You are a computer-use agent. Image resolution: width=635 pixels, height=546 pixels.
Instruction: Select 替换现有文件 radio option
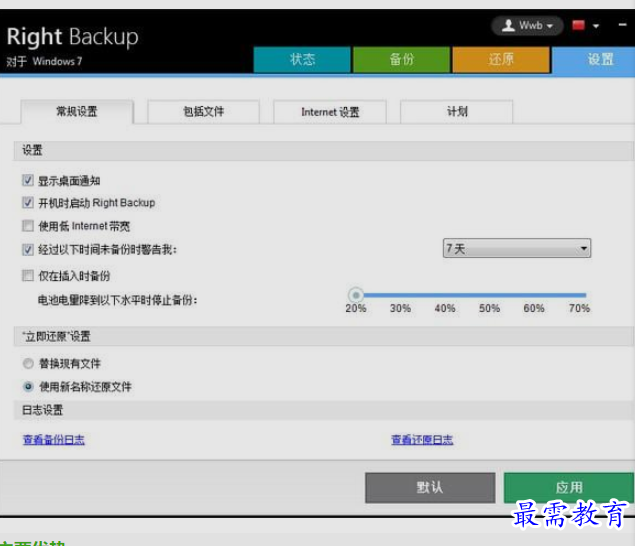click(28, 363)
